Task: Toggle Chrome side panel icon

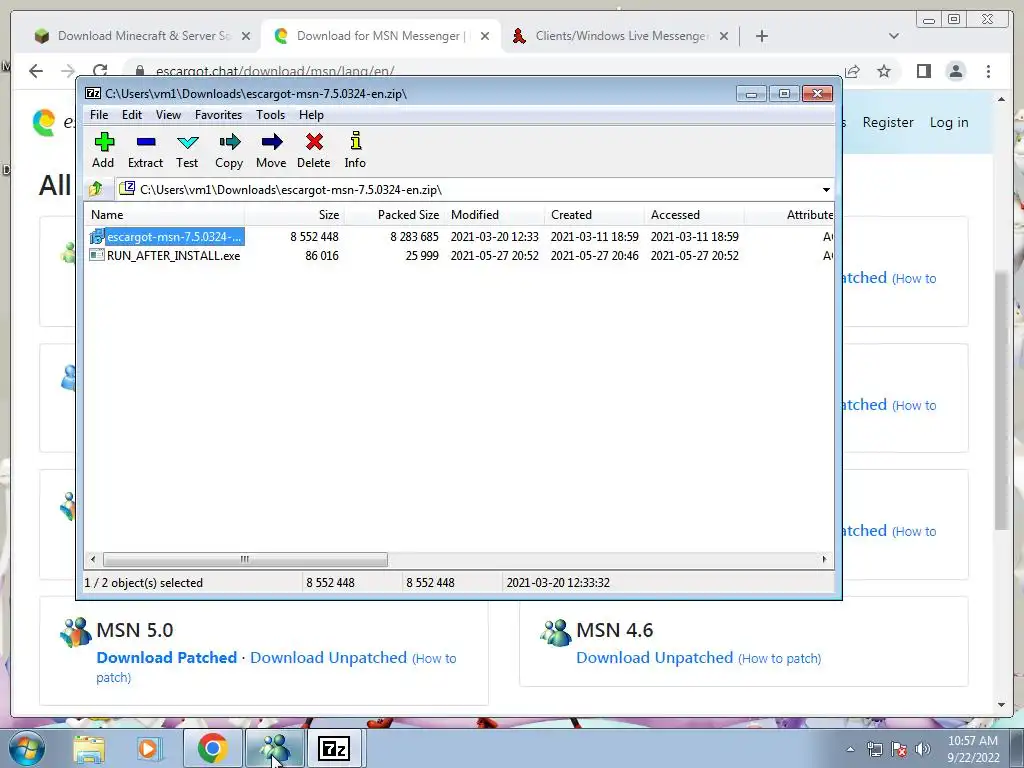Action: click(x=923, y=71)
